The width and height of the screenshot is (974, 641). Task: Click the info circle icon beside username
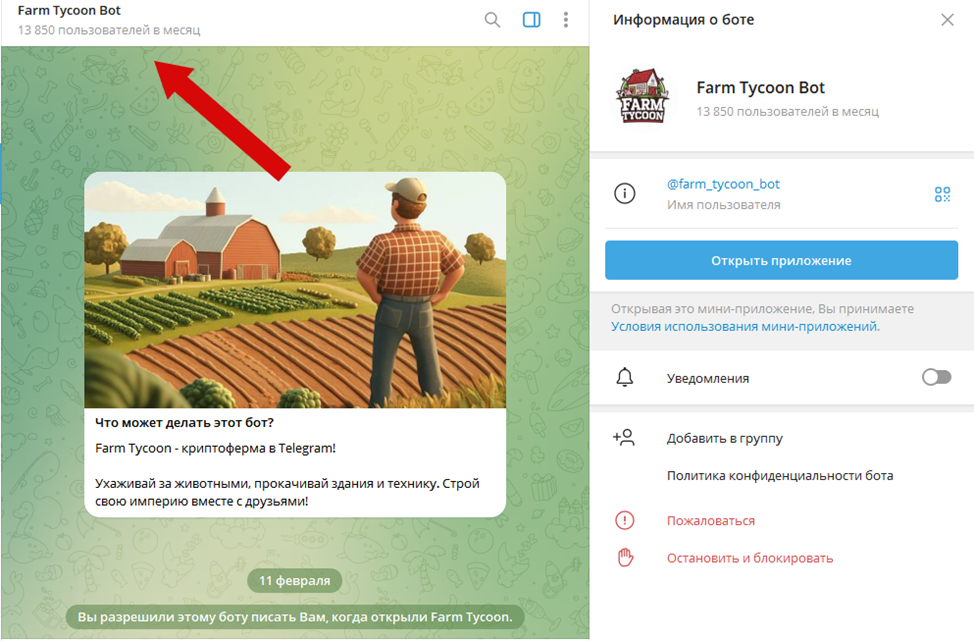coord(624,194)
